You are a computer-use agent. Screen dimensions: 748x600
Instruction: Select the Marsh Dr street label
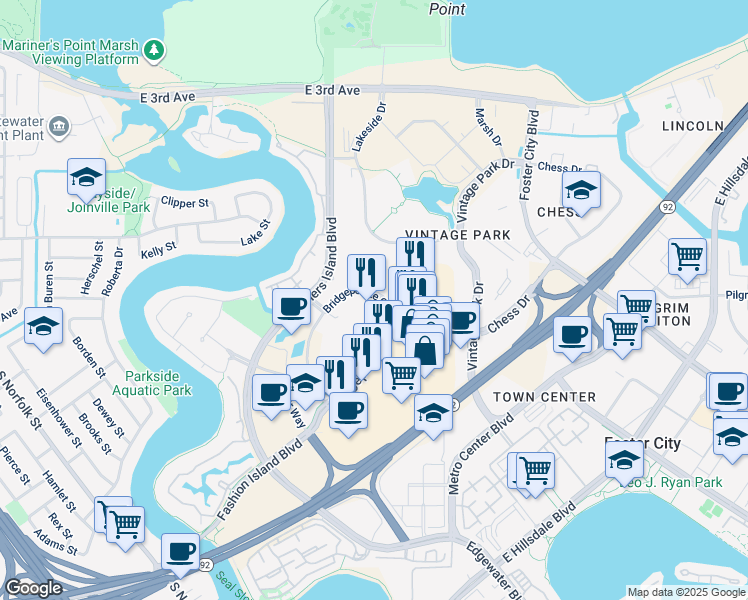click(x=488, y=127)
